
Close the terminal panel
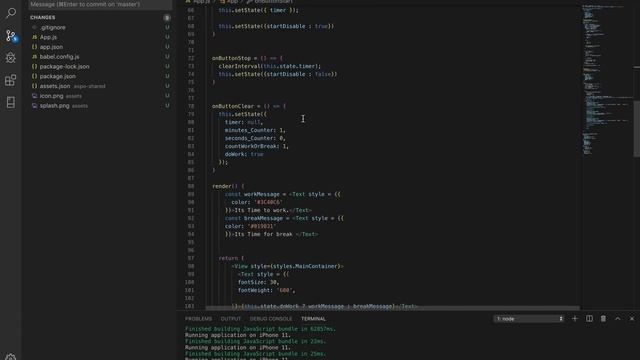pos(632,318)
